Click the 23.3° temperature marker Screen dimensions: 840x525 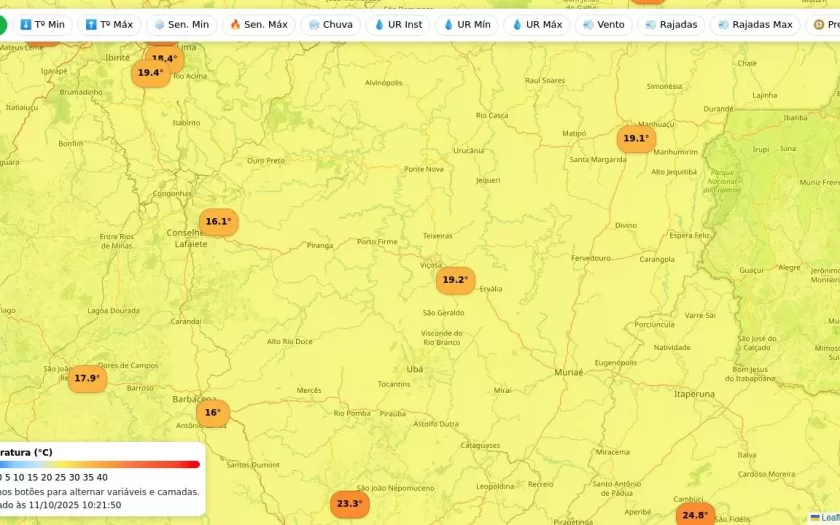click(x=349, y=504)
